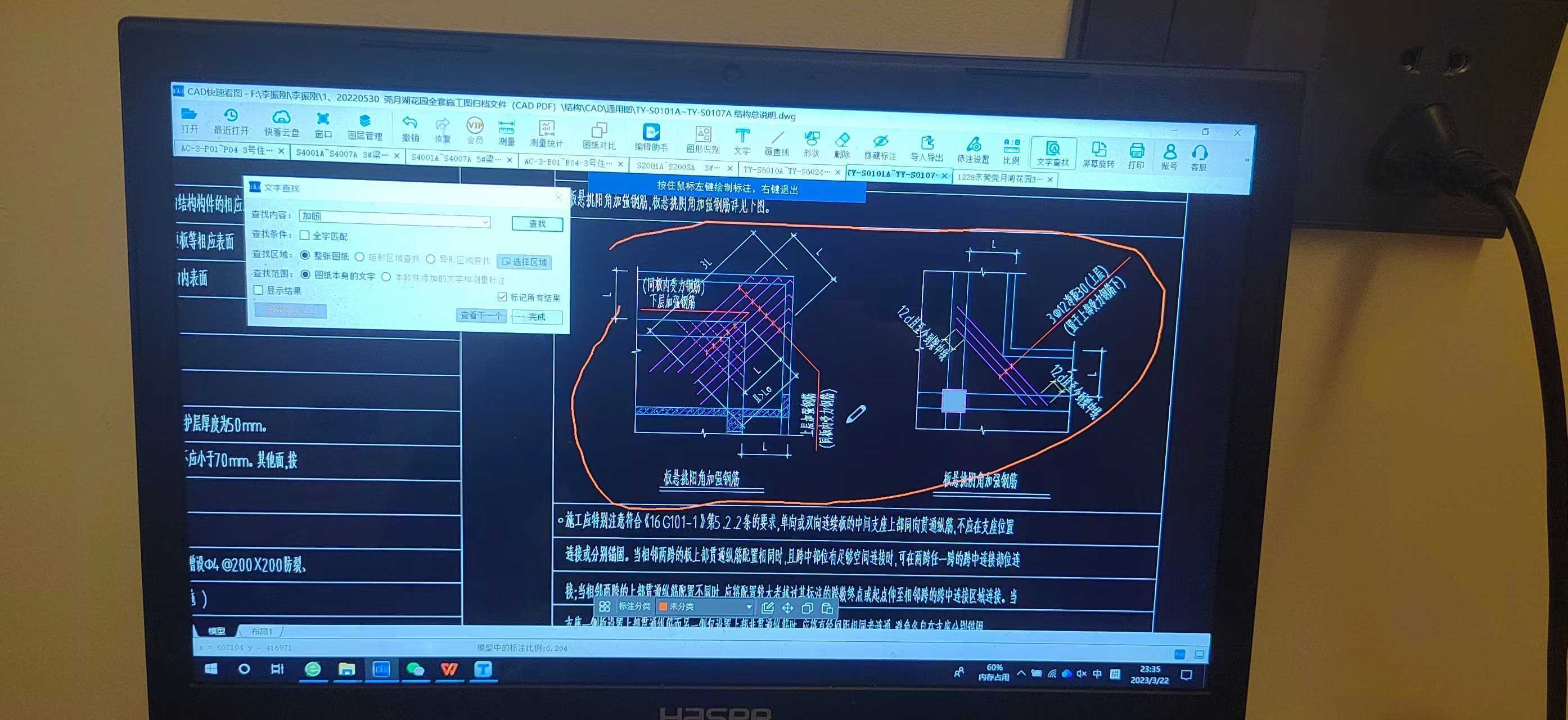Select the 形状 shape tool

(x=812, y=144)
